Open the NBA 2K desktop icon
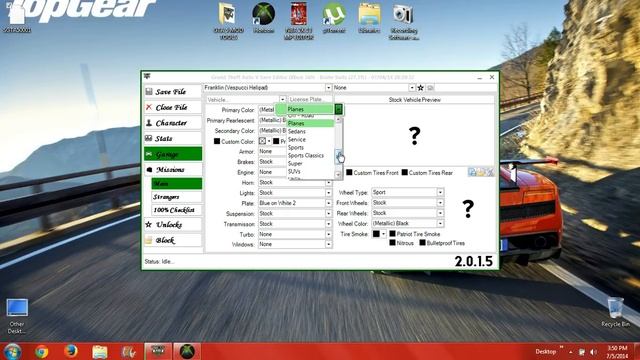640x360 pixels. point(299,21)
